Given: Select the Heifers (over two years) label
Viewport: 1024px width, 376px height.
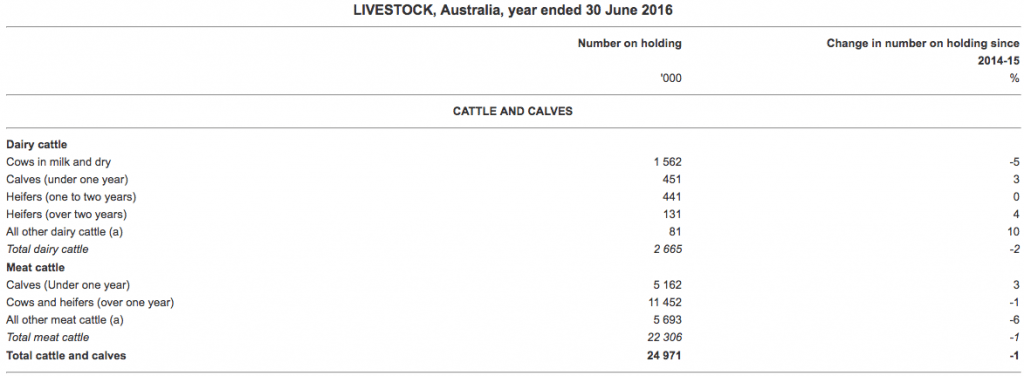Looking at the screenshot, I should (x=66, y=214).
